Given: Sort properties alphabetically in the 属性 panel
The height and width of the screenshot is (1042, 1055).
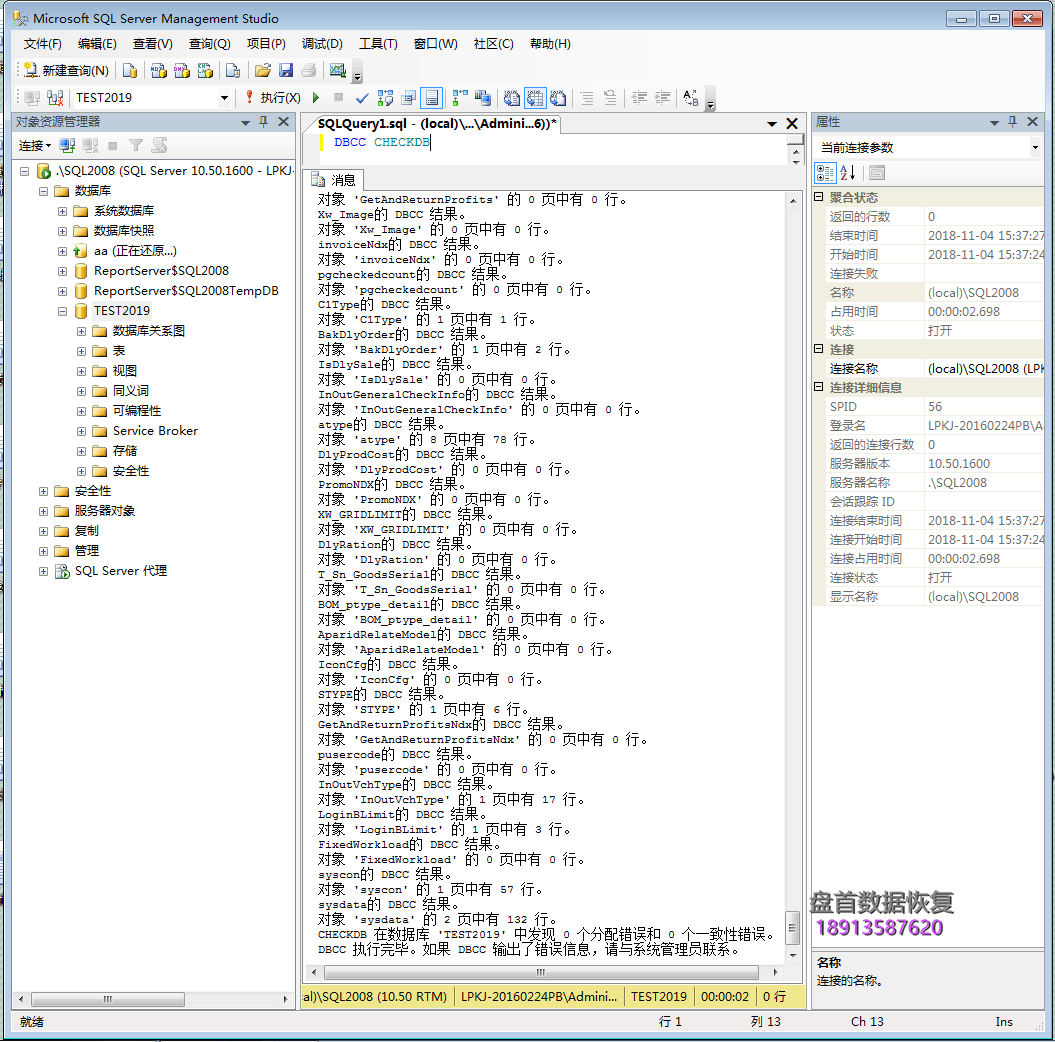Looking at the screenshot, I should 848,173.
